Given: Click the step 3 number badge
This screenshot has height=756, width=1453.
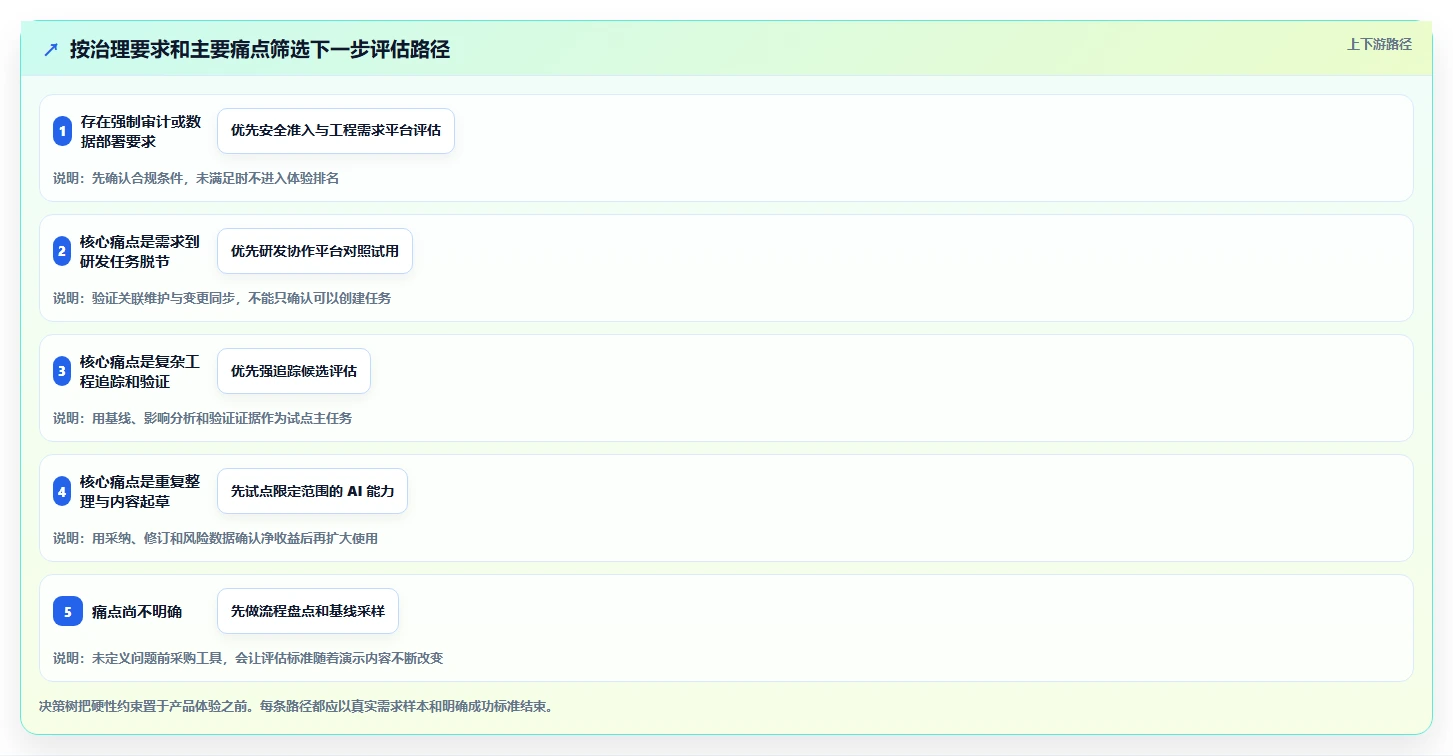Looking at the screenshot, I should 62,371.
